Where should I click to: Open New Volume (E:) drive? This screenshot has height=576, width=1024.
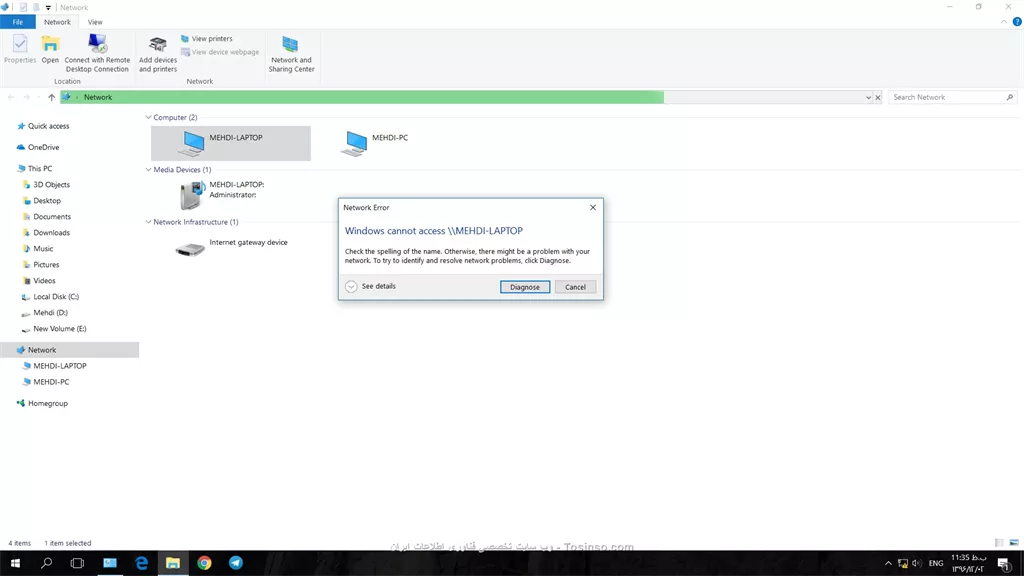point(54,329)
